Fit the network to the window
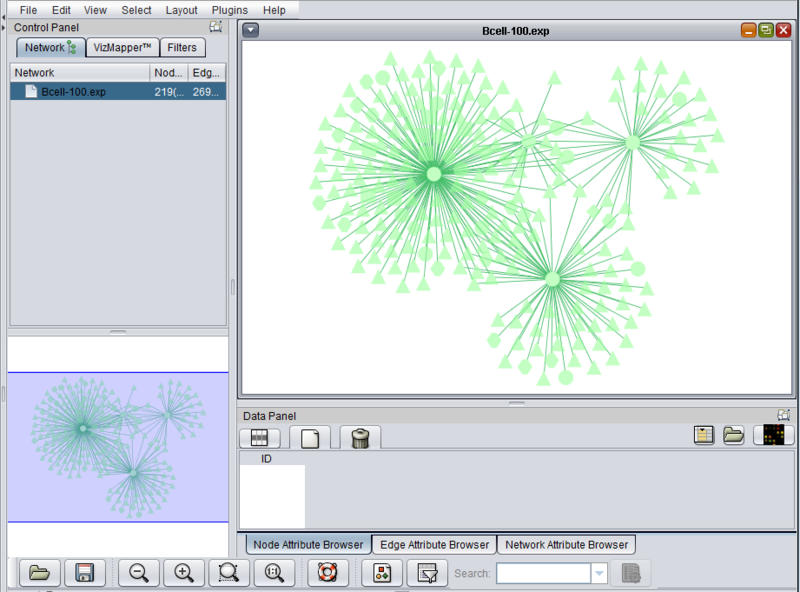Image resolution: width=800 pixels, height=592 pixels. point(273,572)
